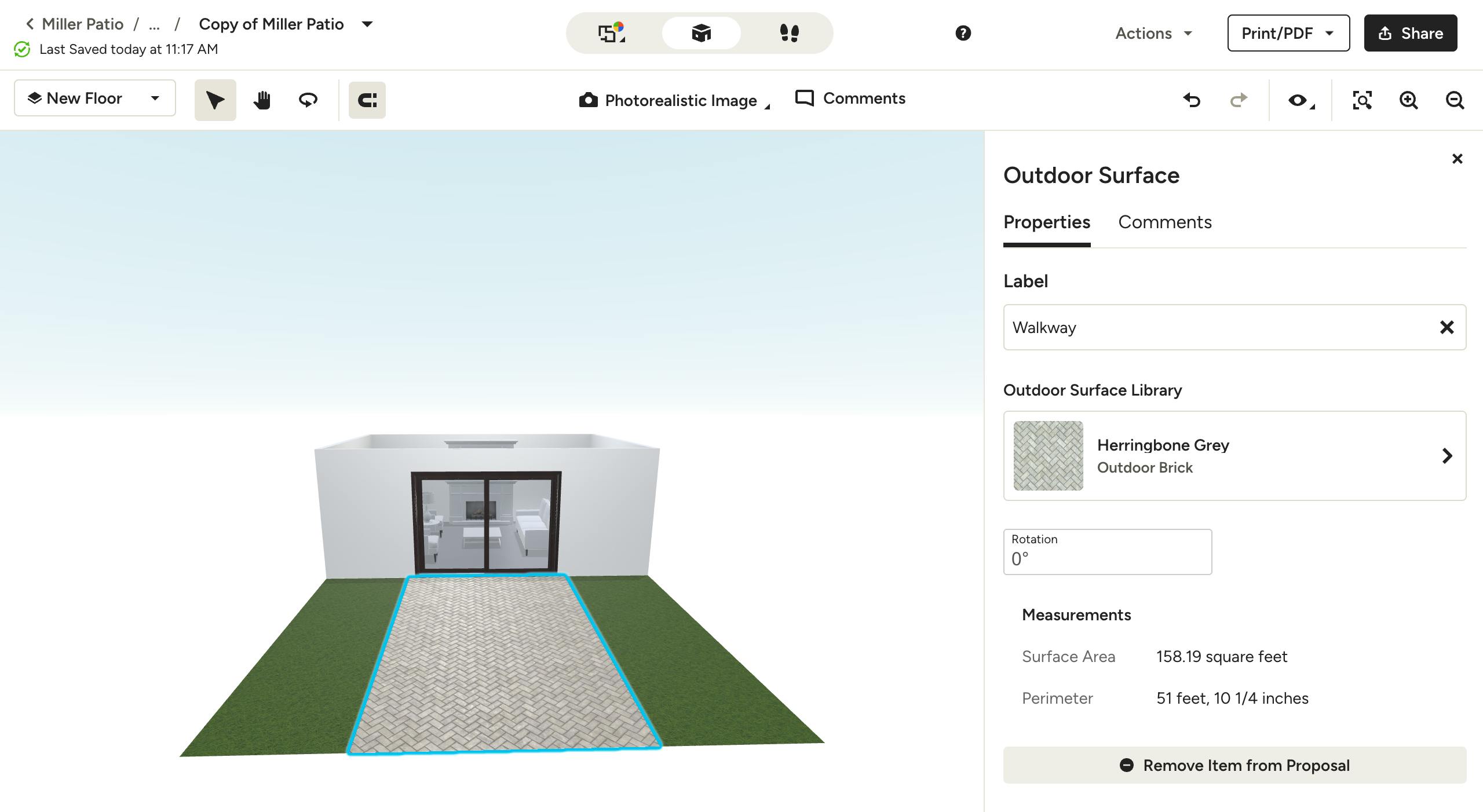Switch to 2D floor plan view

tap(612, 33)
